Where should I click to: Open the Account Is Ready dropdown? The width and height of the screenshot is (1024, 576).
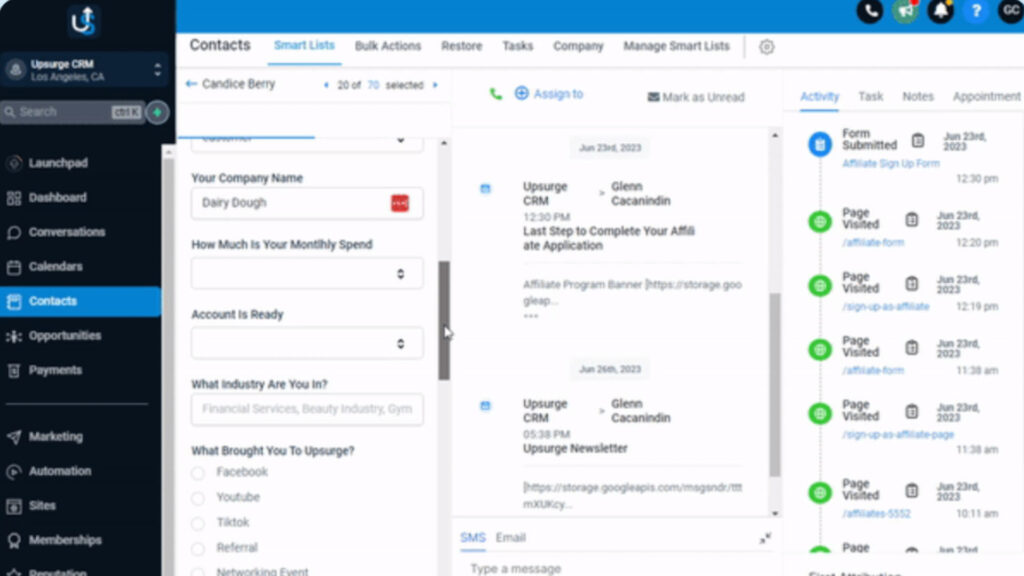tap(307, 344)
